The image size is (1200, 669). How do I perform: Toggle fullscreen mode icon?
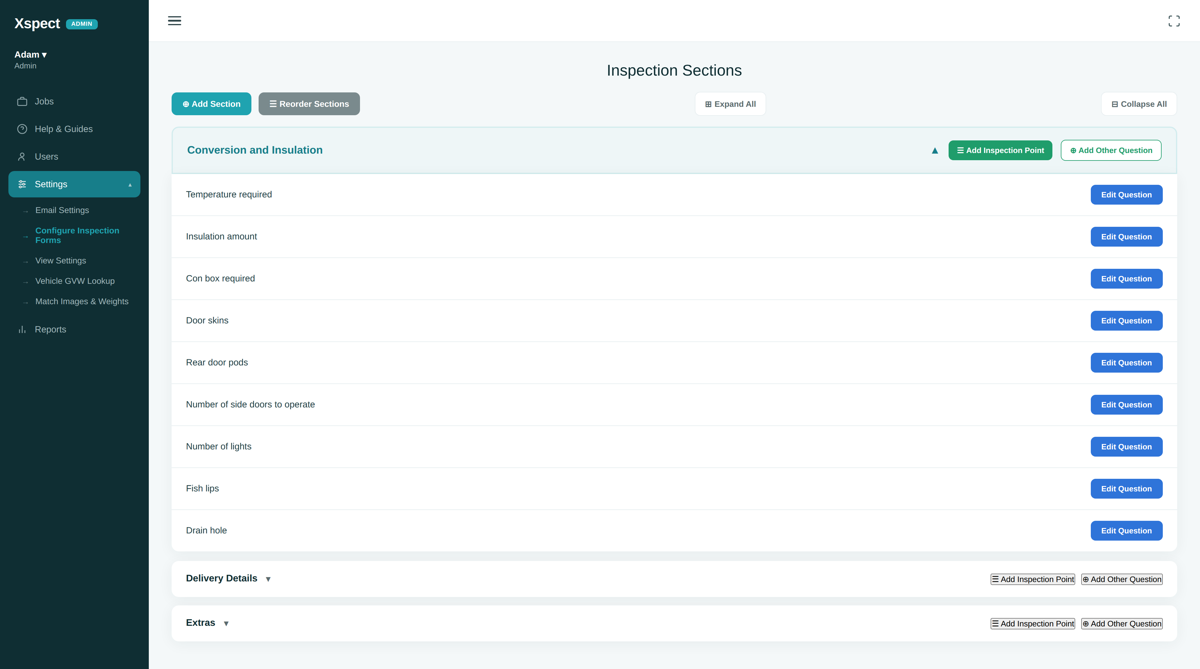click(x=1174, y=21)
